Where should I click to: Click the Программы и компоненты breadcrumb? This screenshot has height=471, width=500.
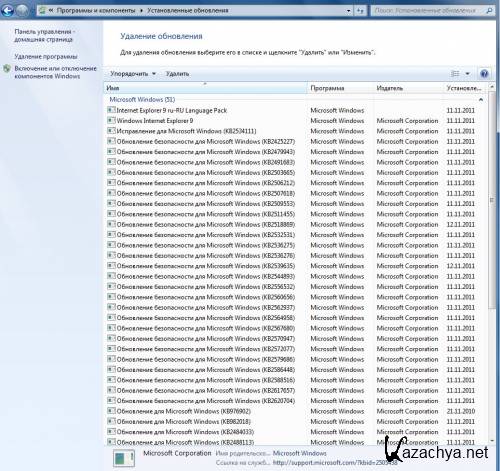click(x=96, y=11)
